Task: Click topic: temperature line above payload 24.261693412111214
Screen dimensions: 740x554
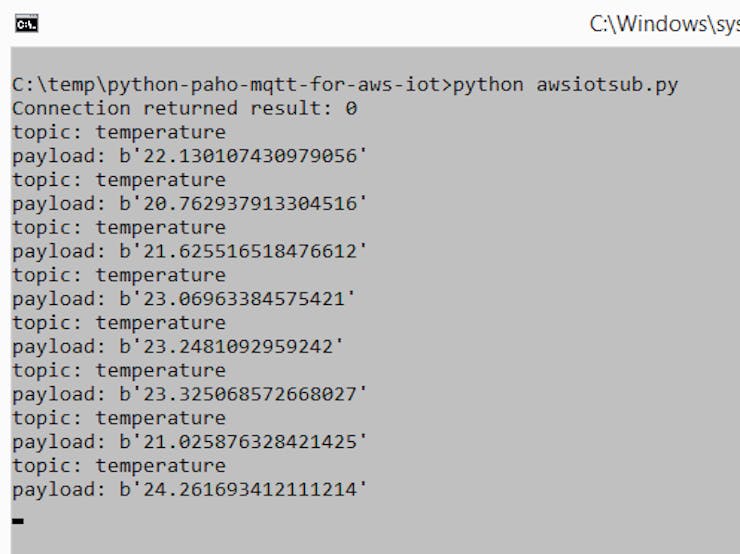Action: pyautogui.click(x=119, y=466)
